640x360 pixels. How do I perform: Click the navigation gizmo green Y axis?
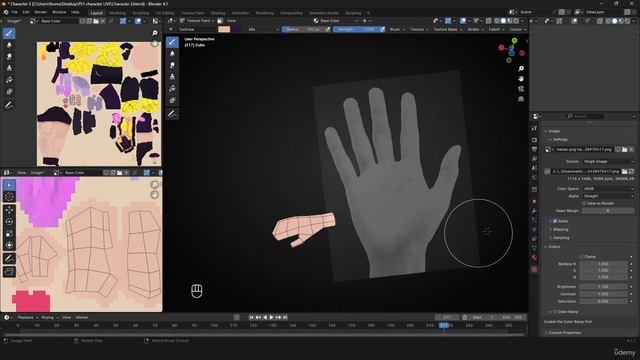tap(514, 41)
